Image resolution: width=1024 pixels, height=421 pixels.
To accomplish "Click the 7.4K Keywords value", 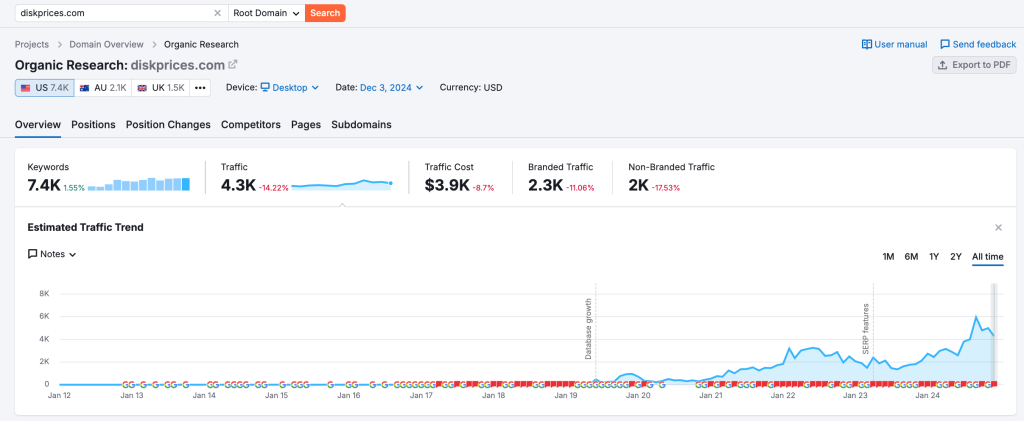I will point(44,185).
